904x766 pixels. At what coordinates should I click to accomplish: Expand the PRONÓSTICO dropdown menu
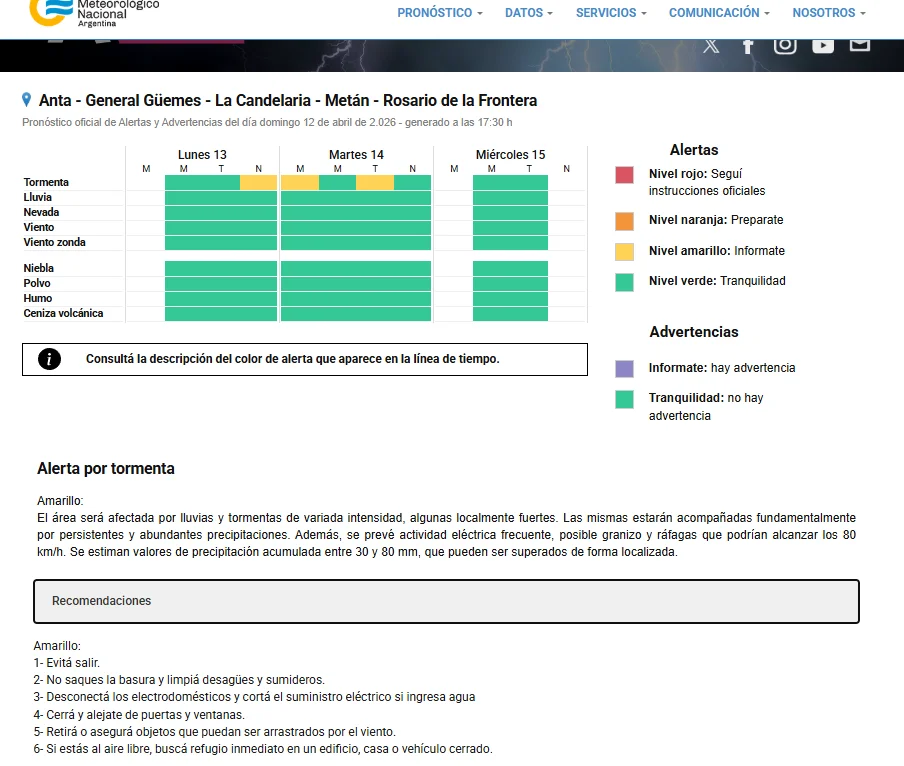coord(439,13)
